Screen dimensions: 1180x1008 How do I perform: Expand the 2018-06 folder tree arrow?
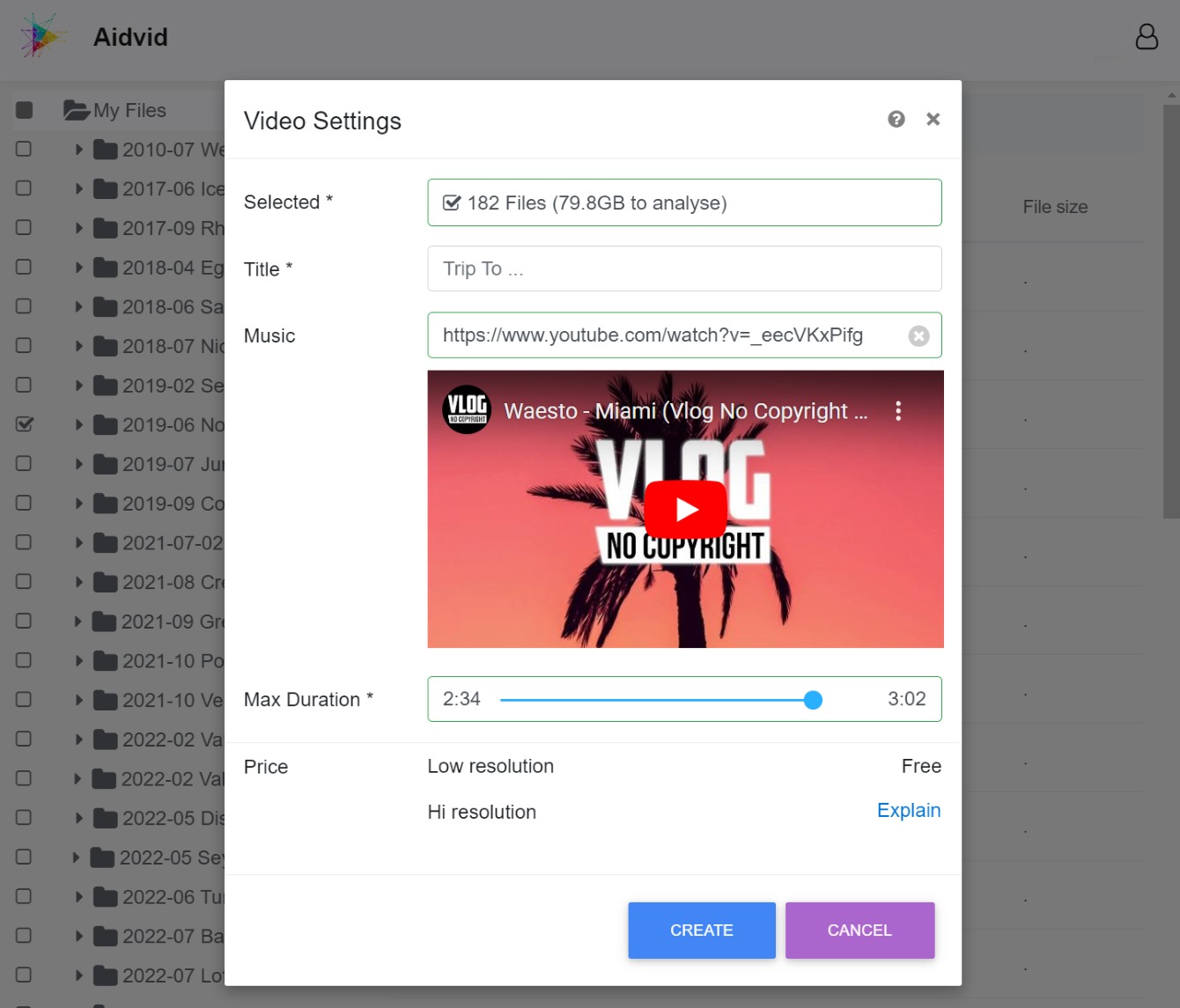(x=78, y=307)
